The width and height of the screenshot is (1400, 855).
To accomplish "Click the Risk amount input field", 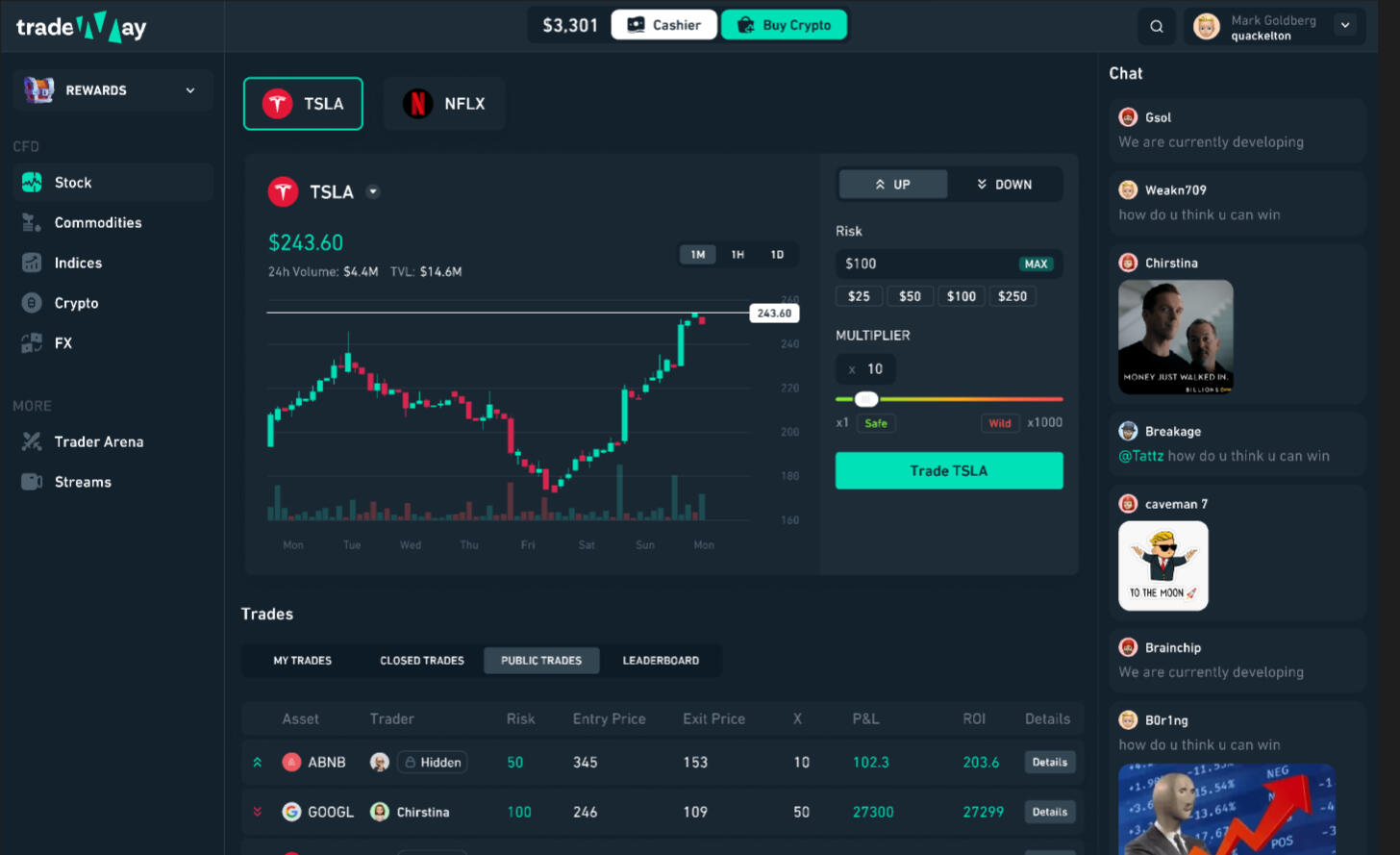I will click(x=923, y=264).
